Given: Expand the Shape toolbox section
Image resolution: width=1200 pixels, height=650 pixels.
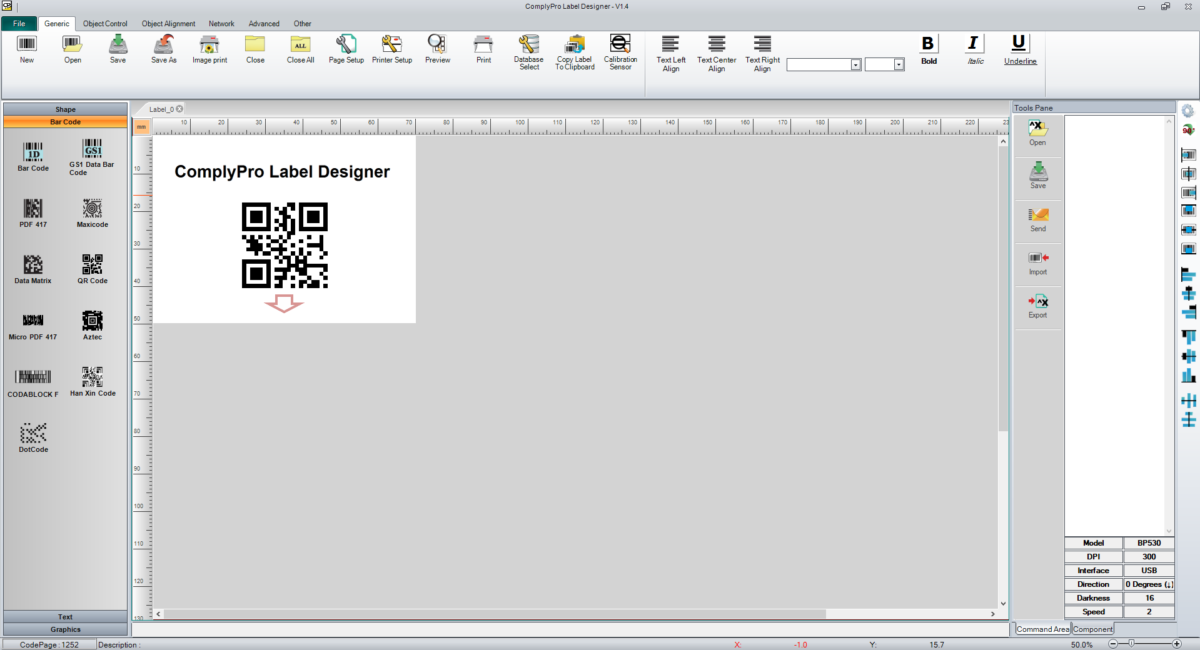Looking at the screenshot, I should pos(65,109).
